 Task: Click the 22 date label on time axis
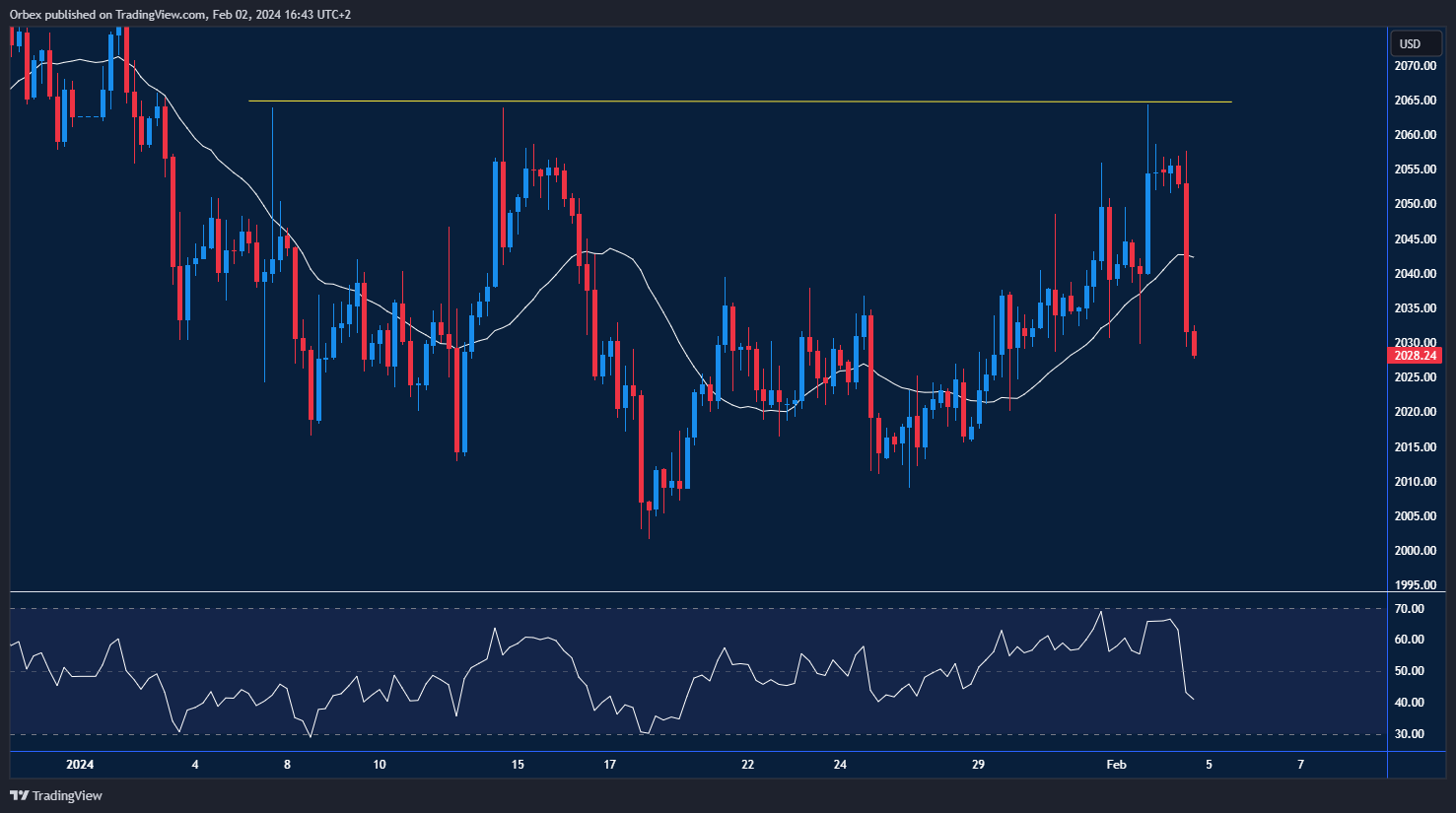coord(748,765)
